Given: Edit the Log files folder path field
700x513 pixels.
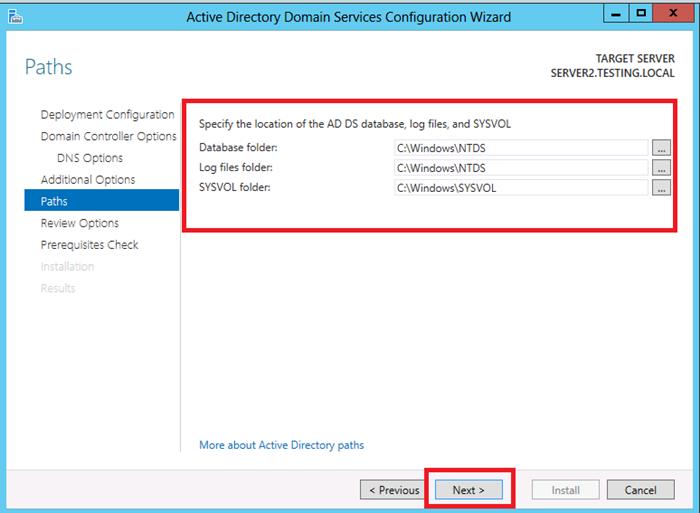Looking at the screenshot, I should pos(521,168).
